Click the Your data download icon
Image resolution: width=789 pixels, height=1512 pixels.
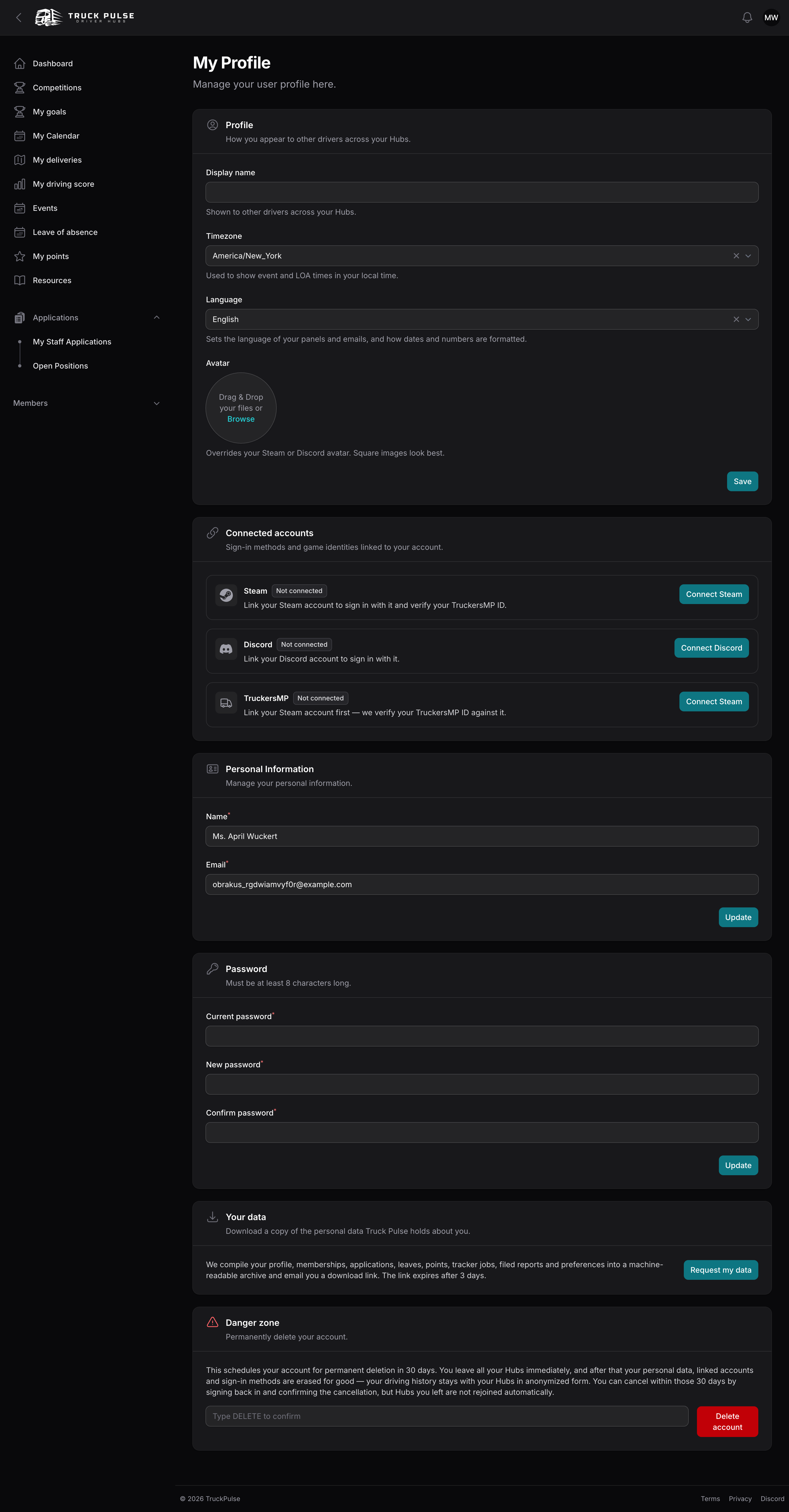click(213, 1217)
